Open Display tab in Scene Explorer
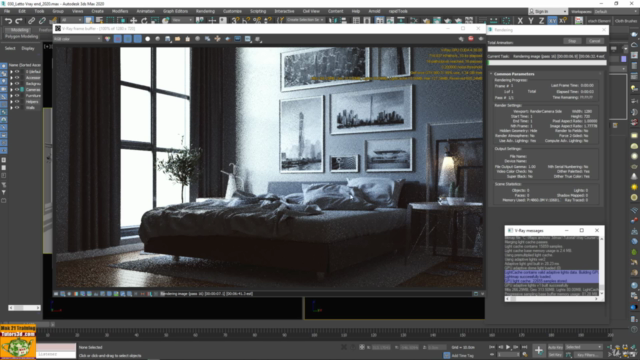The width and height of the screenshot is (640, 360). [28, 48]
